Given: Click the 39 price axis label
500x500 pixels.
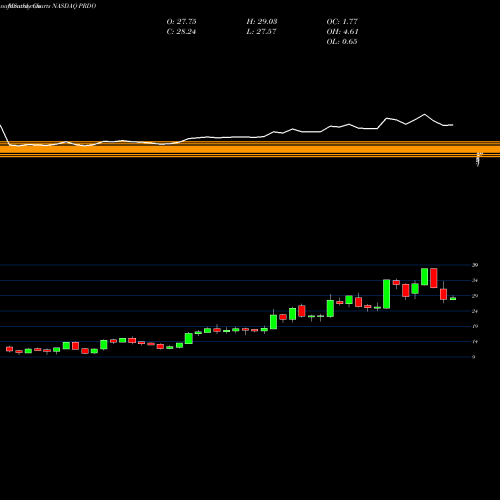Looking at the screenshot, I should click(x=475, y=265).
